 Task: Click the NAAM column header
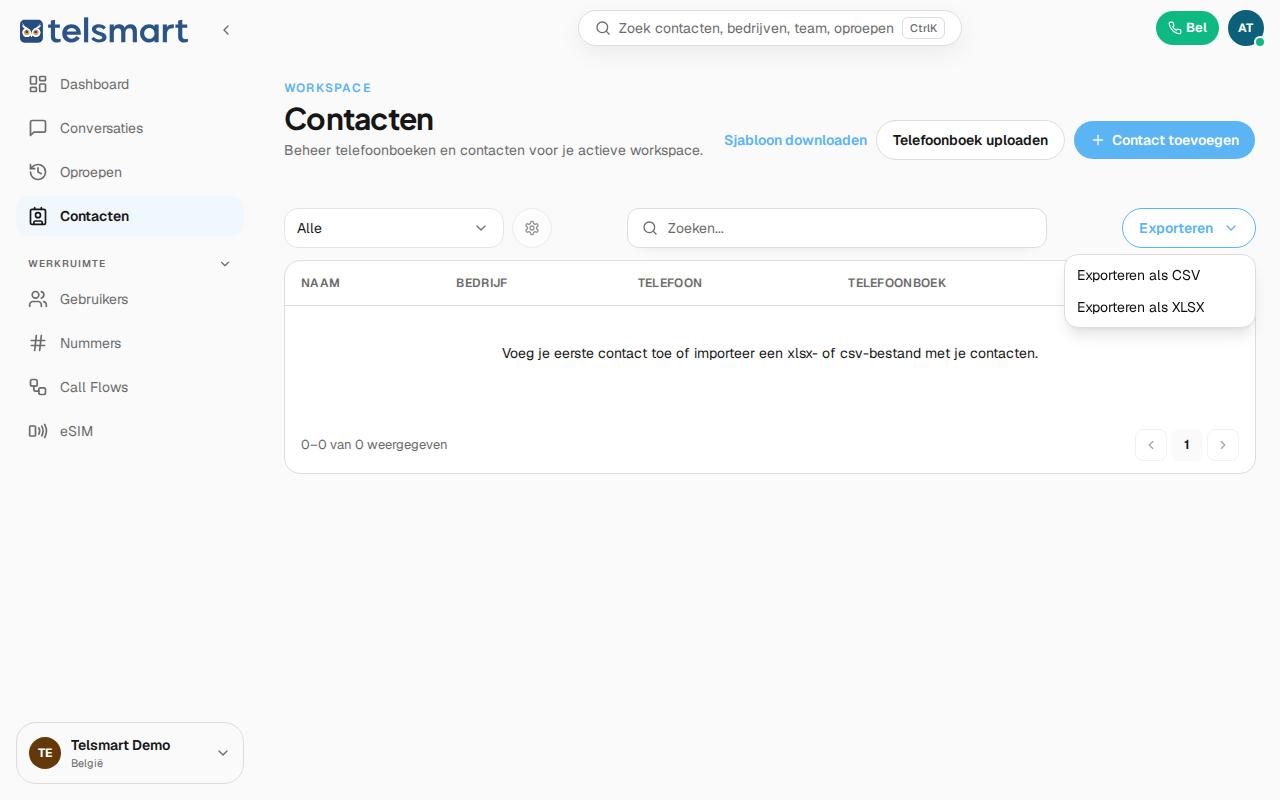pos(320,283)
